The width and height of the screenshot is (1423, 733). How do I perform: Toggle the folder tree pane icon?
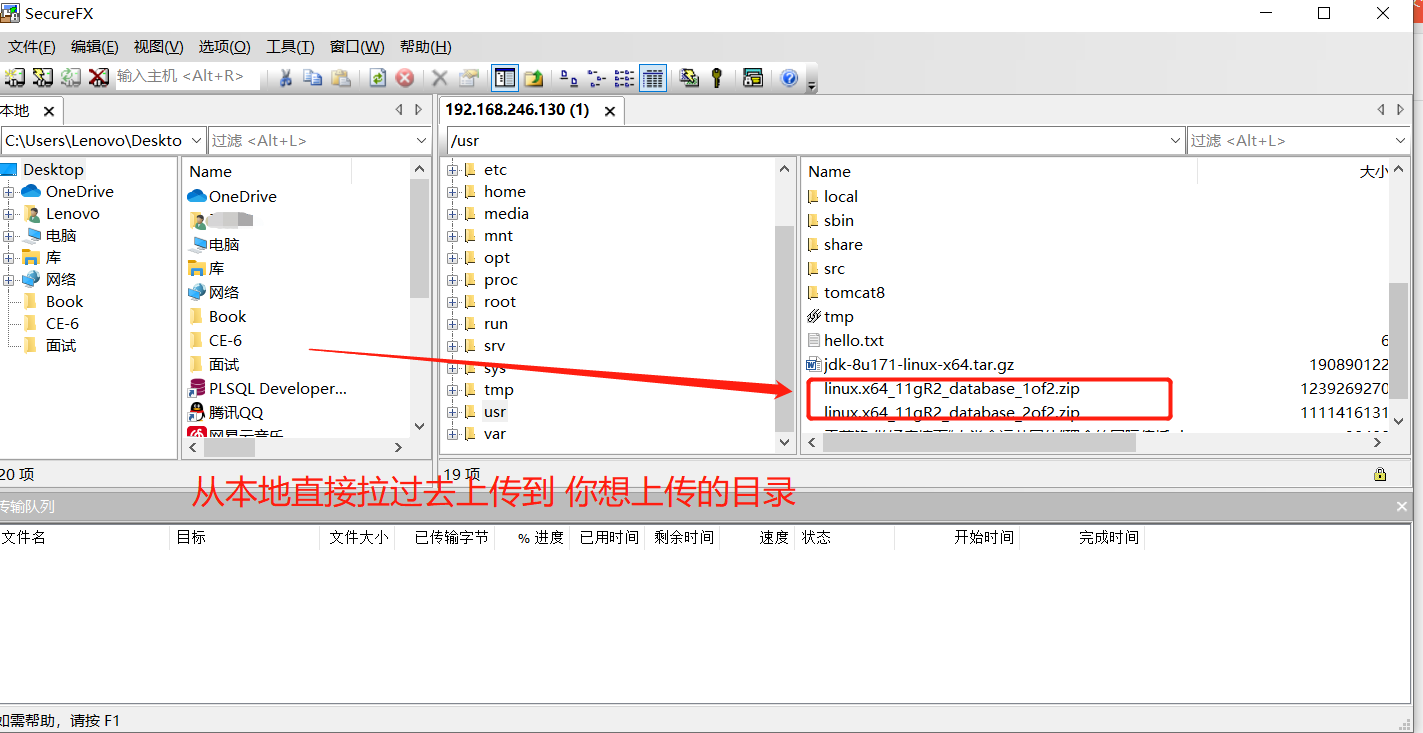pyautogui.click(x=505, y=77)
